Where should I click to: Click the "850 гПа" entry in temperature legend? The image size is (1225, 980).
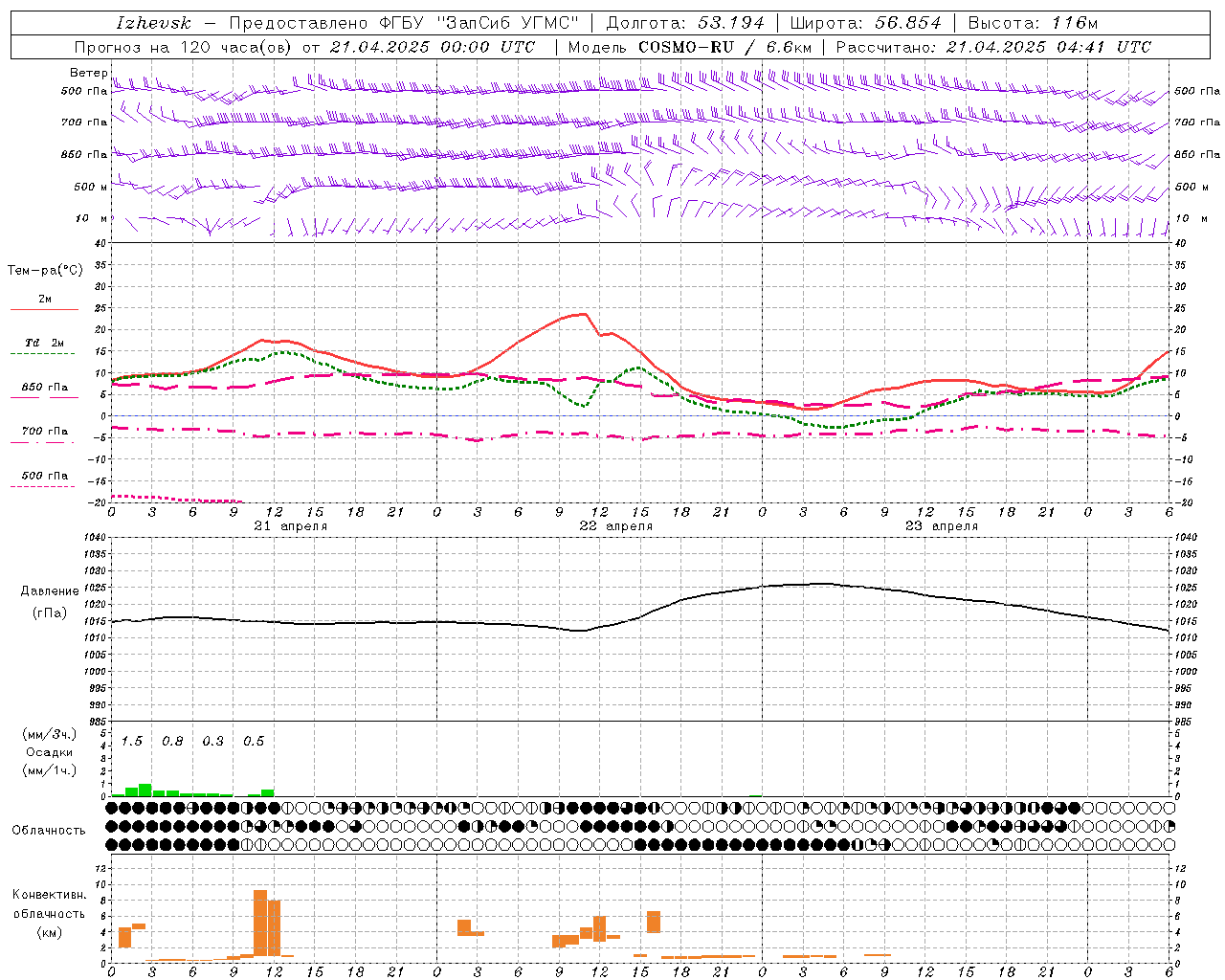pos(45,388)
